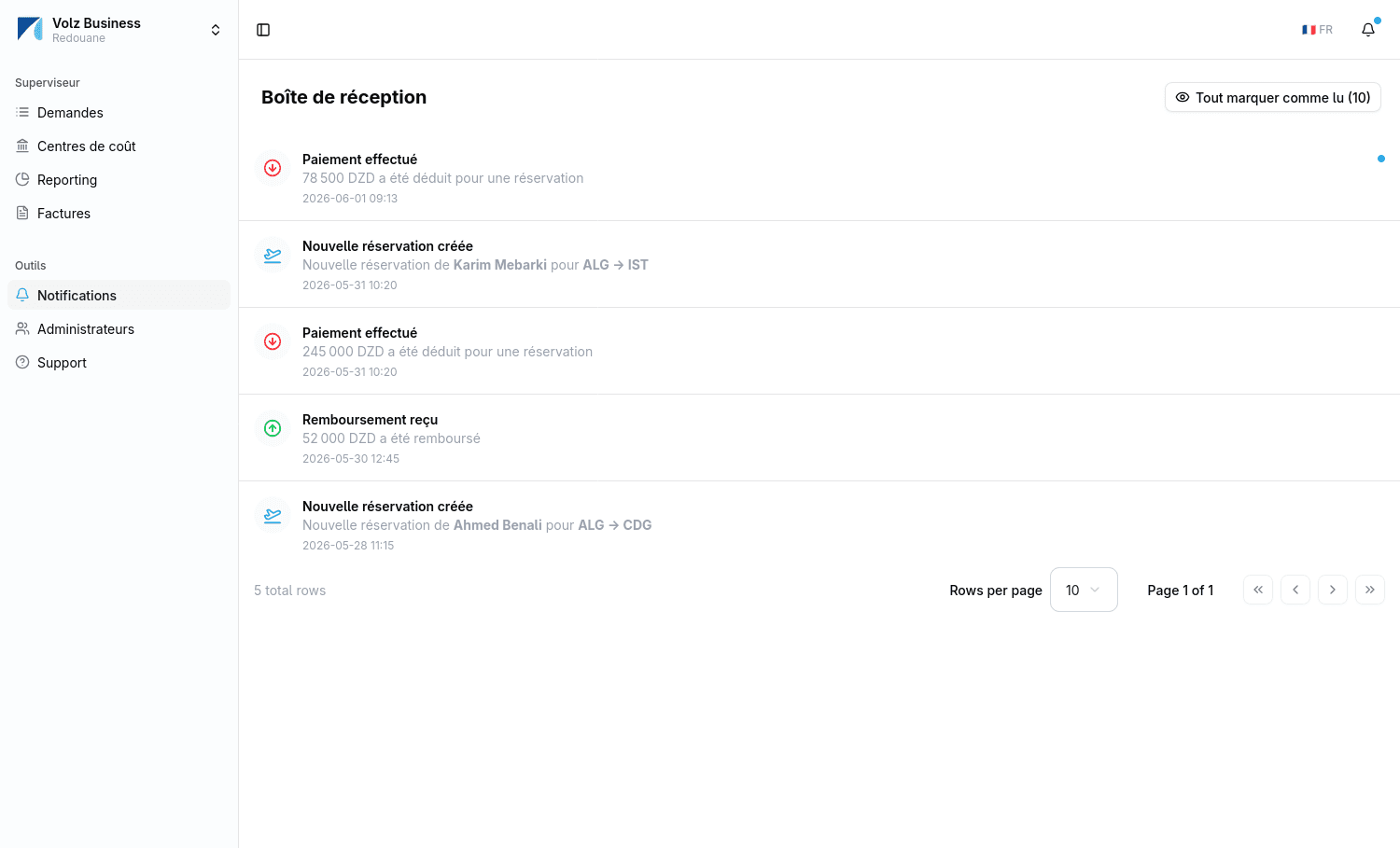Open the notification bell in the header
The width and height of the screenshot is (1400, 848).
[1368, 30]
